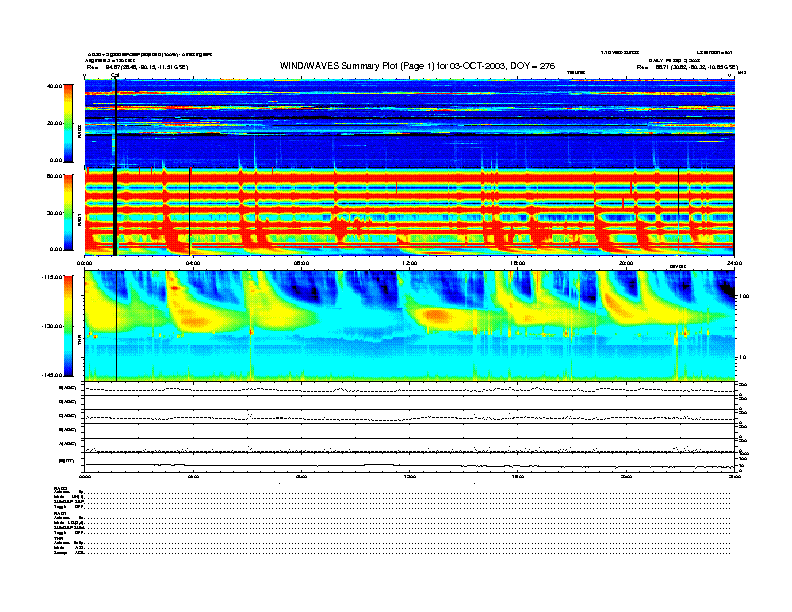Click the 100 label on TNR right axis
Viewport: 792px width, 612px height.
tap(745, 296)
